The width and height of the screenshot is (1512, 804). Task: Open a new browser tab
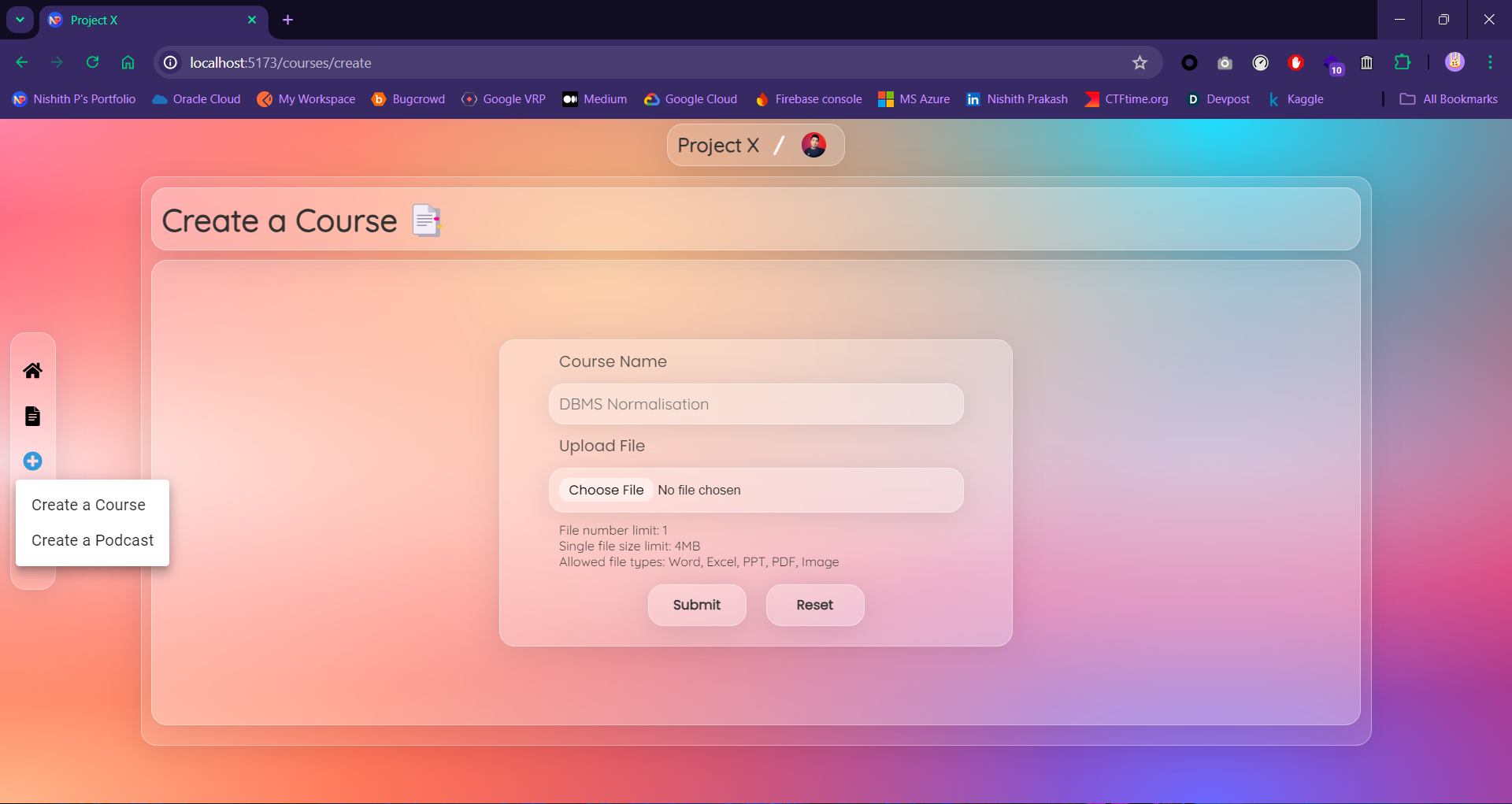point(287,20)
